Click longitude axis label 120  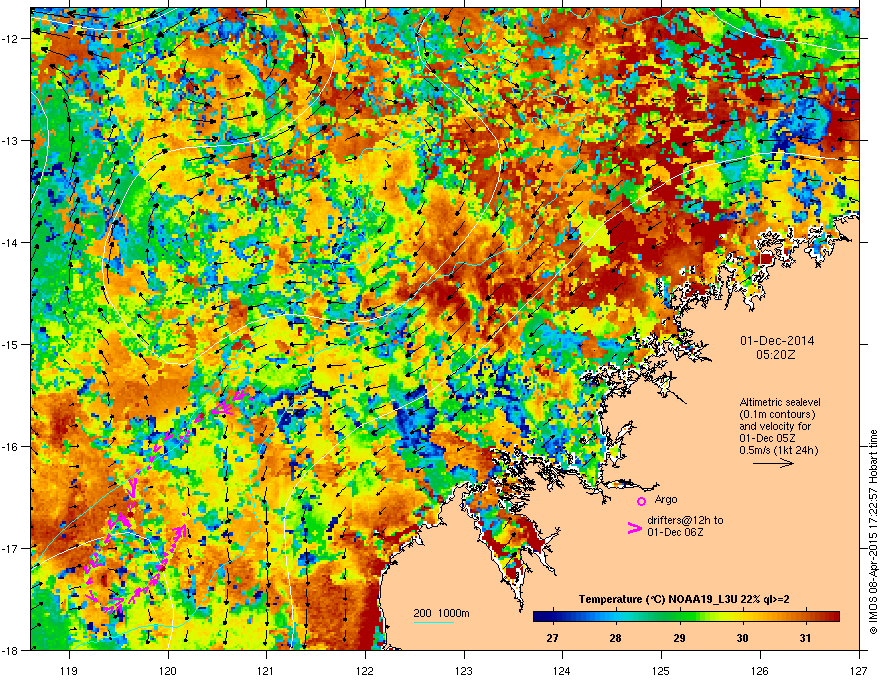[168, 670]
